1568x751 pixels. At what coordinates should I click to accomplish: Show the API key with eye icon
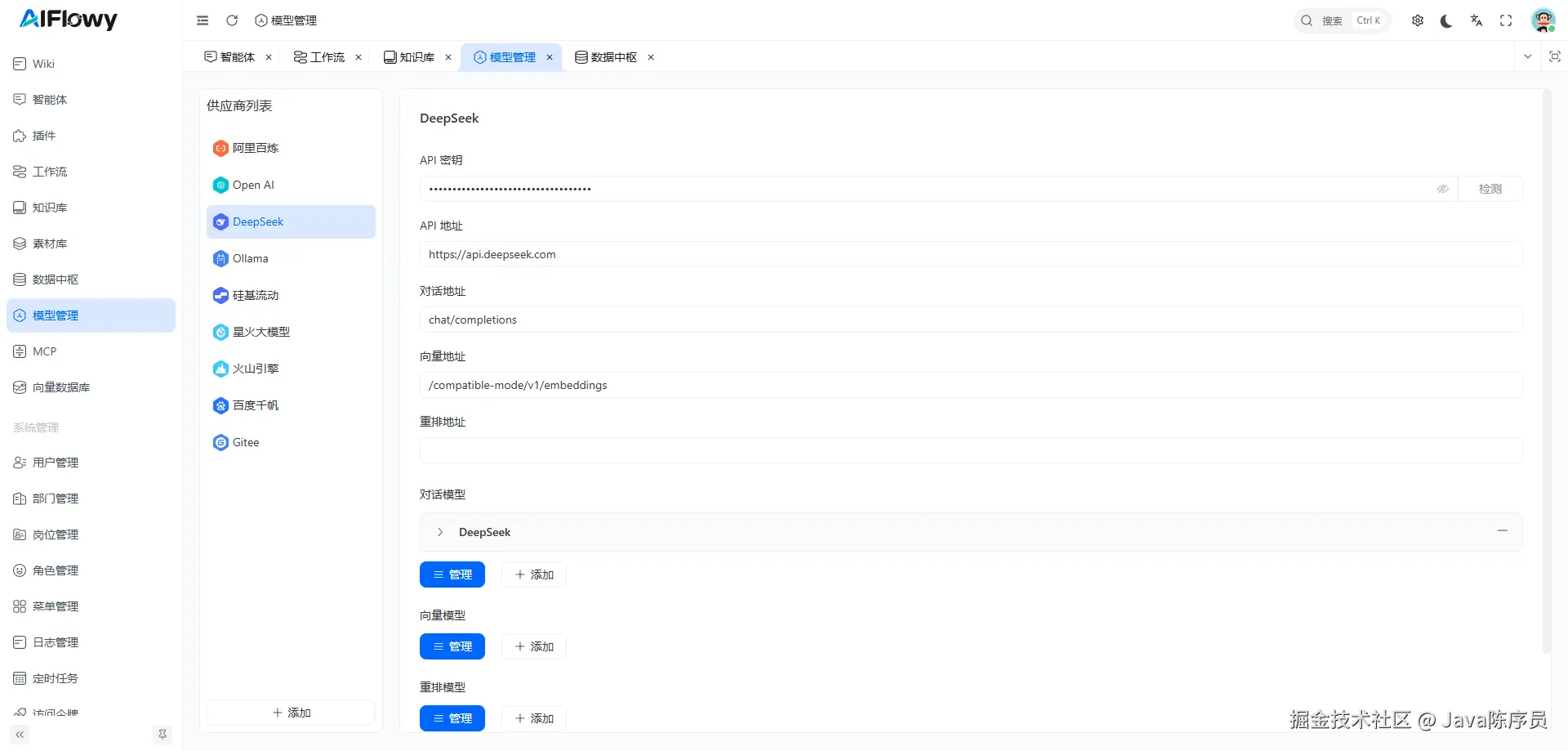coord(1443,189)
